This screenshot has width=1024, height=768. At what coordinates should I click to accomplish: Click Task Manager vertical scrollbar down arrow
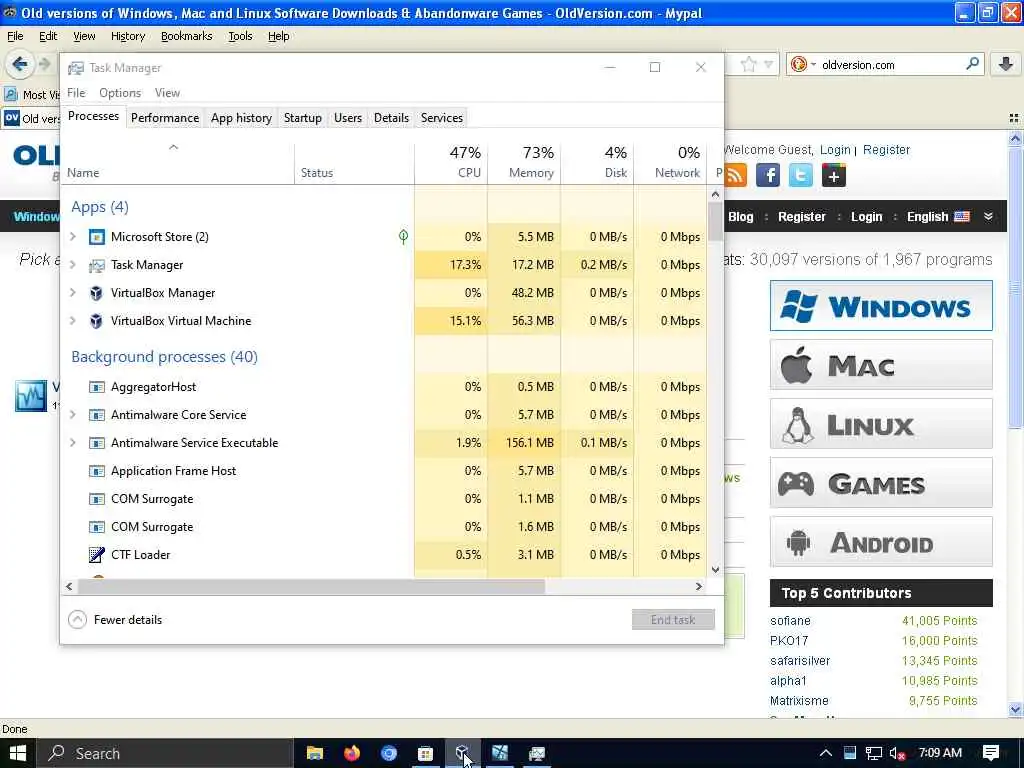coord(715,569)
